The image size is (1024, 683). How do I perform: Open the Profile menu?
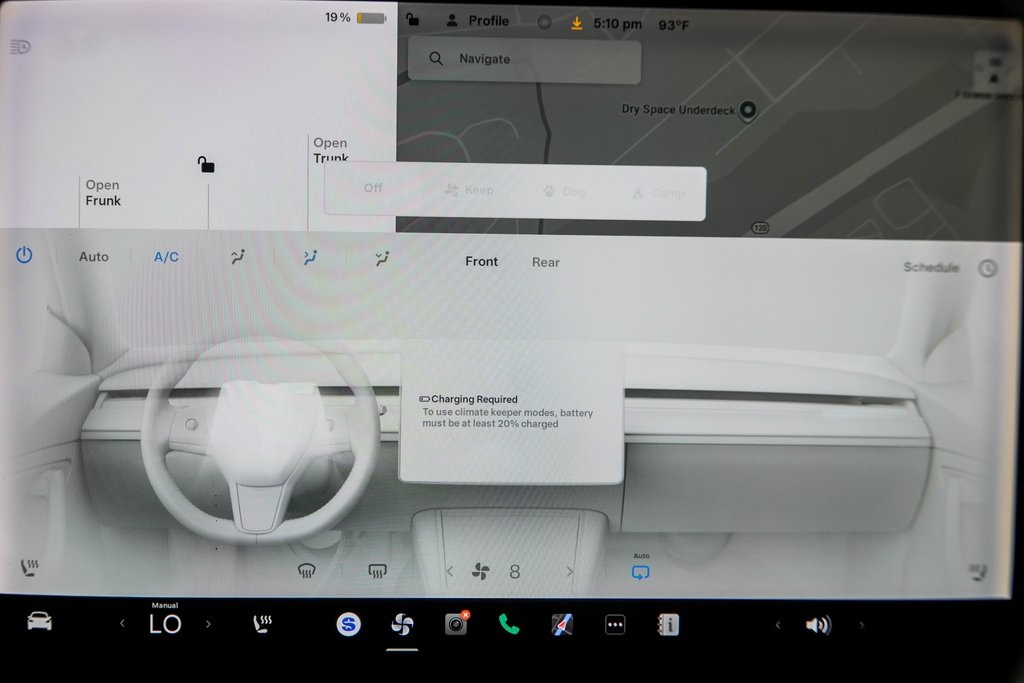click(x=478, y=21)
